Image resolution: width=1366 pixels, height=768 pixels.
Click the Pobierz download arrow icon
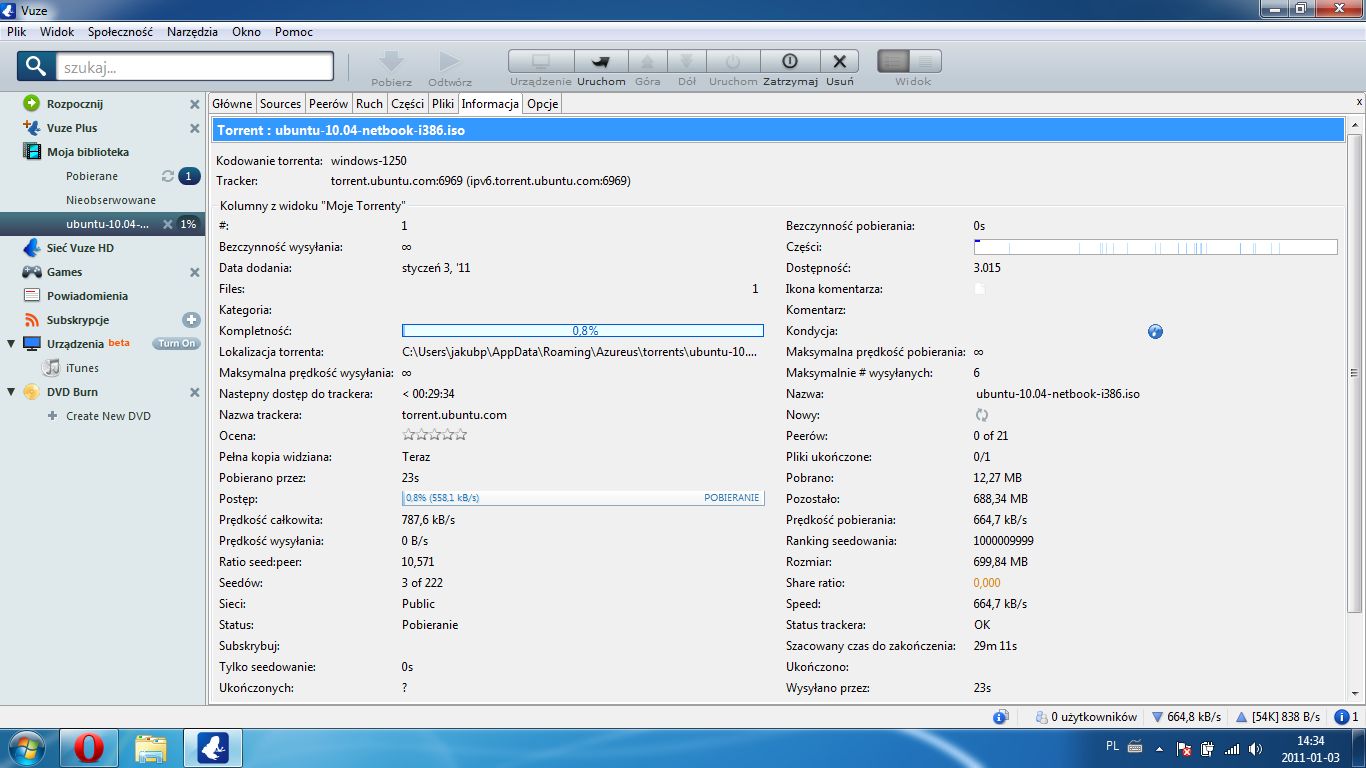pyautogui.click(x=391, y=62)
